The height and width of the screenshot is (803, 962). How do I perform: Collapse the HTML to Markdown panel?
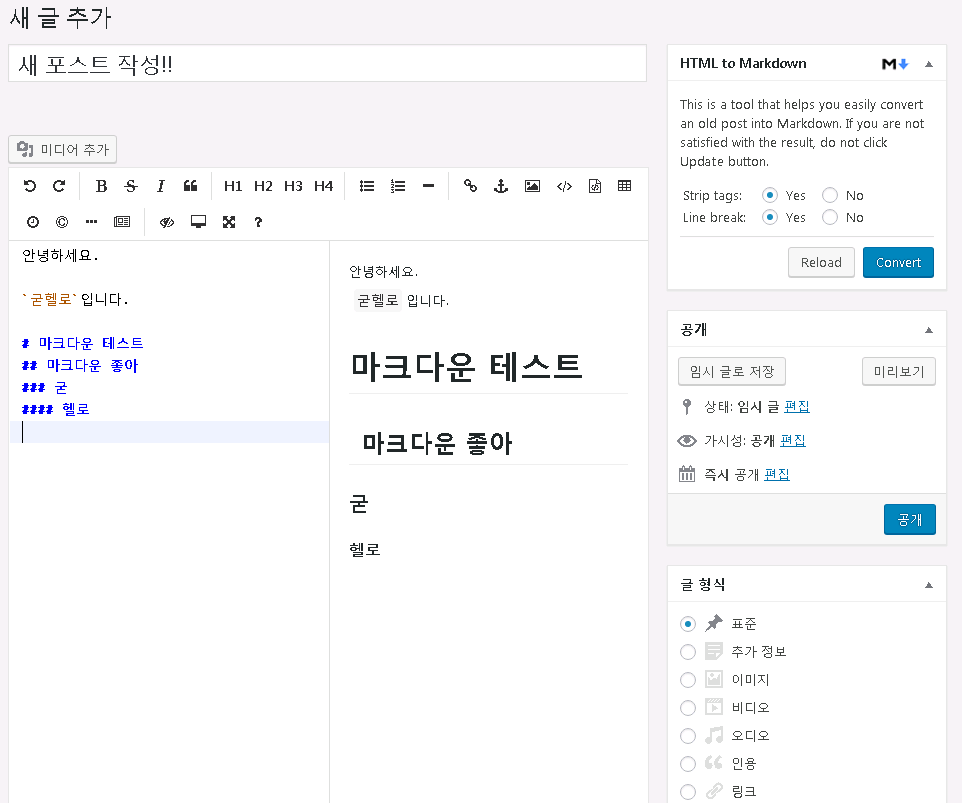pos(929,64)
